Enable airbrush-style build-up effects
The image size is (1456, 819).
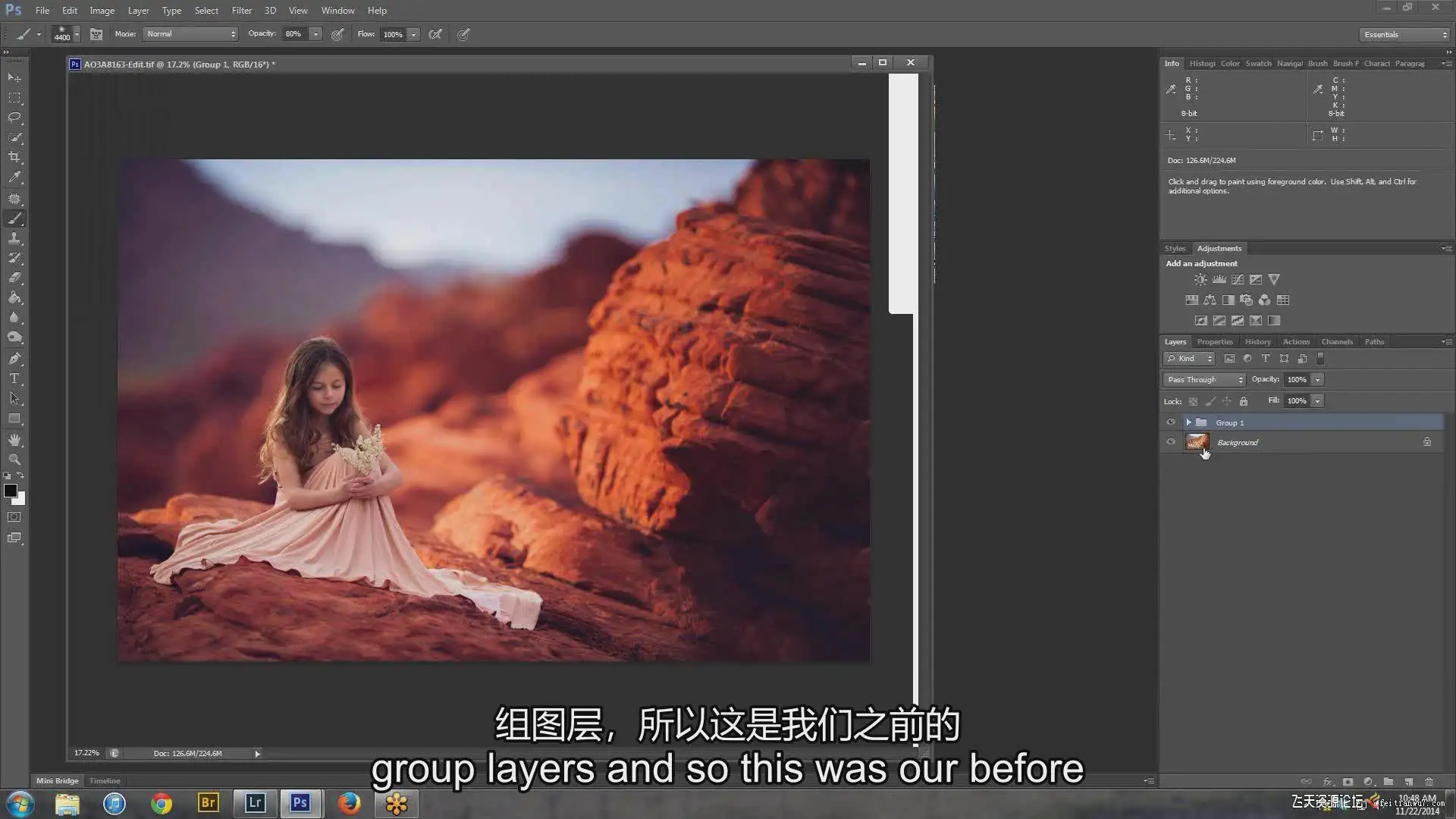point(435,34)
